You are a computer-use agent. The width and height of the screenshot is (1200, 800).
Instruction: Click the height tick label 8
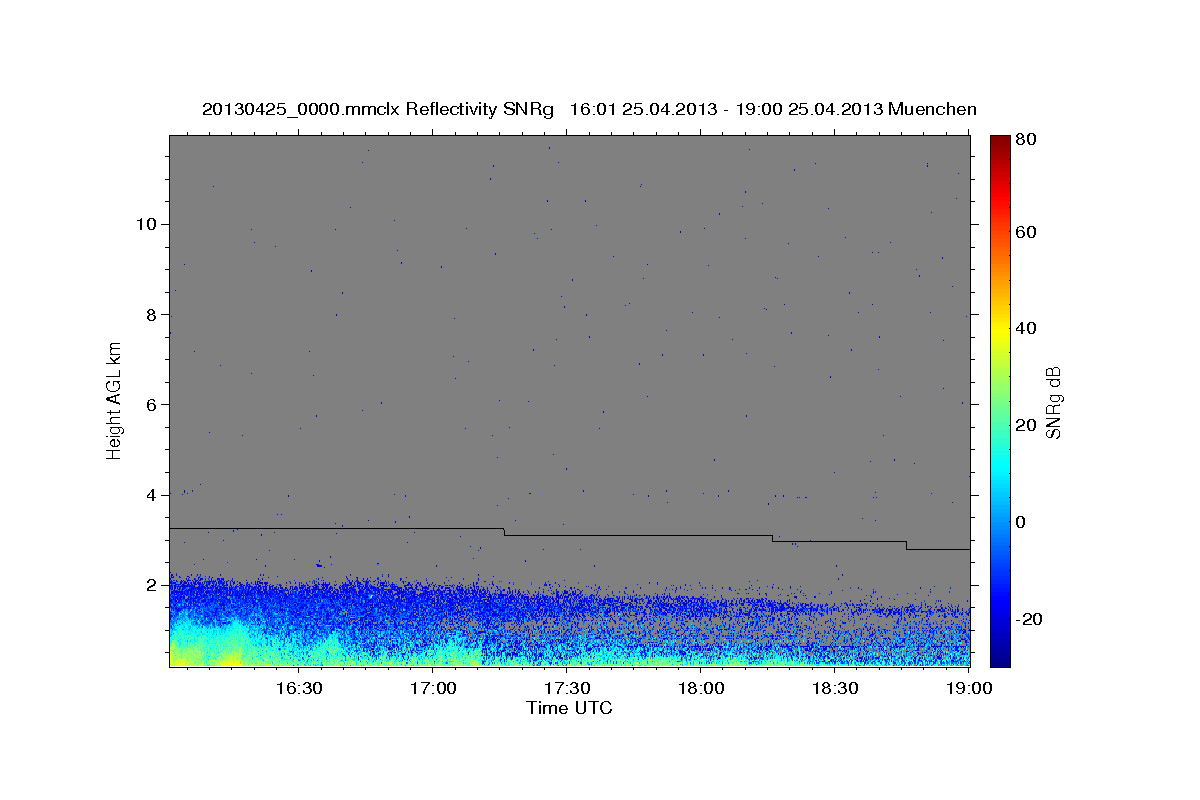(153, 314)
